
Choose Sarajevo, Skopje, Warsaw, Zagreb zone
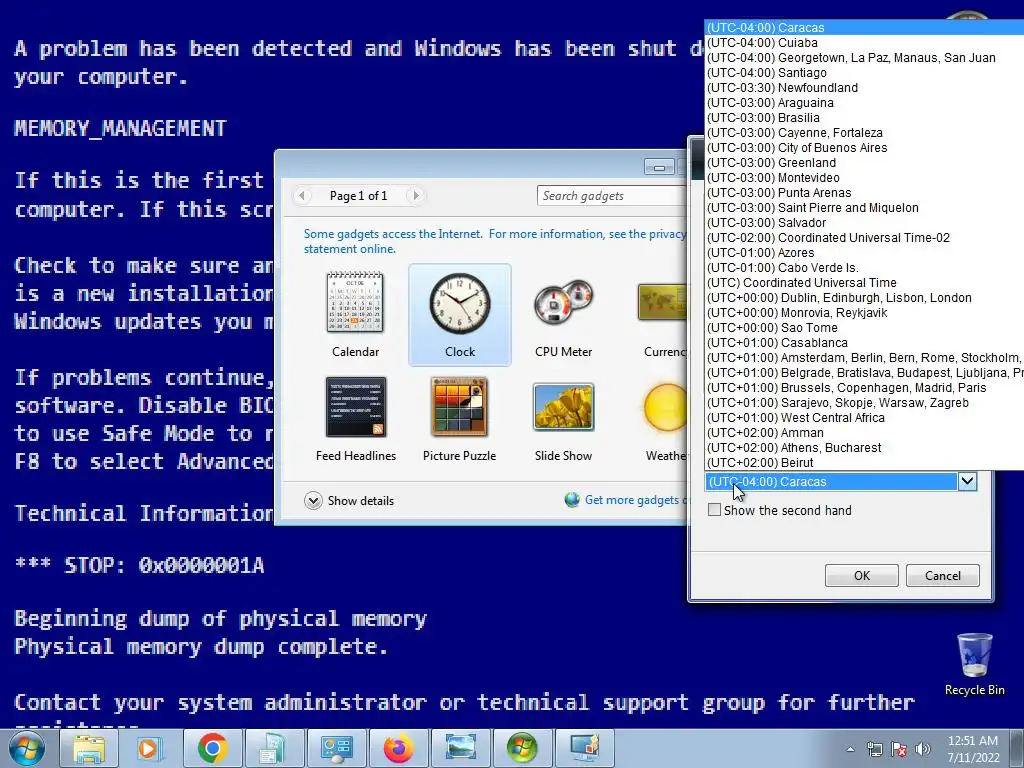[865, 403]
